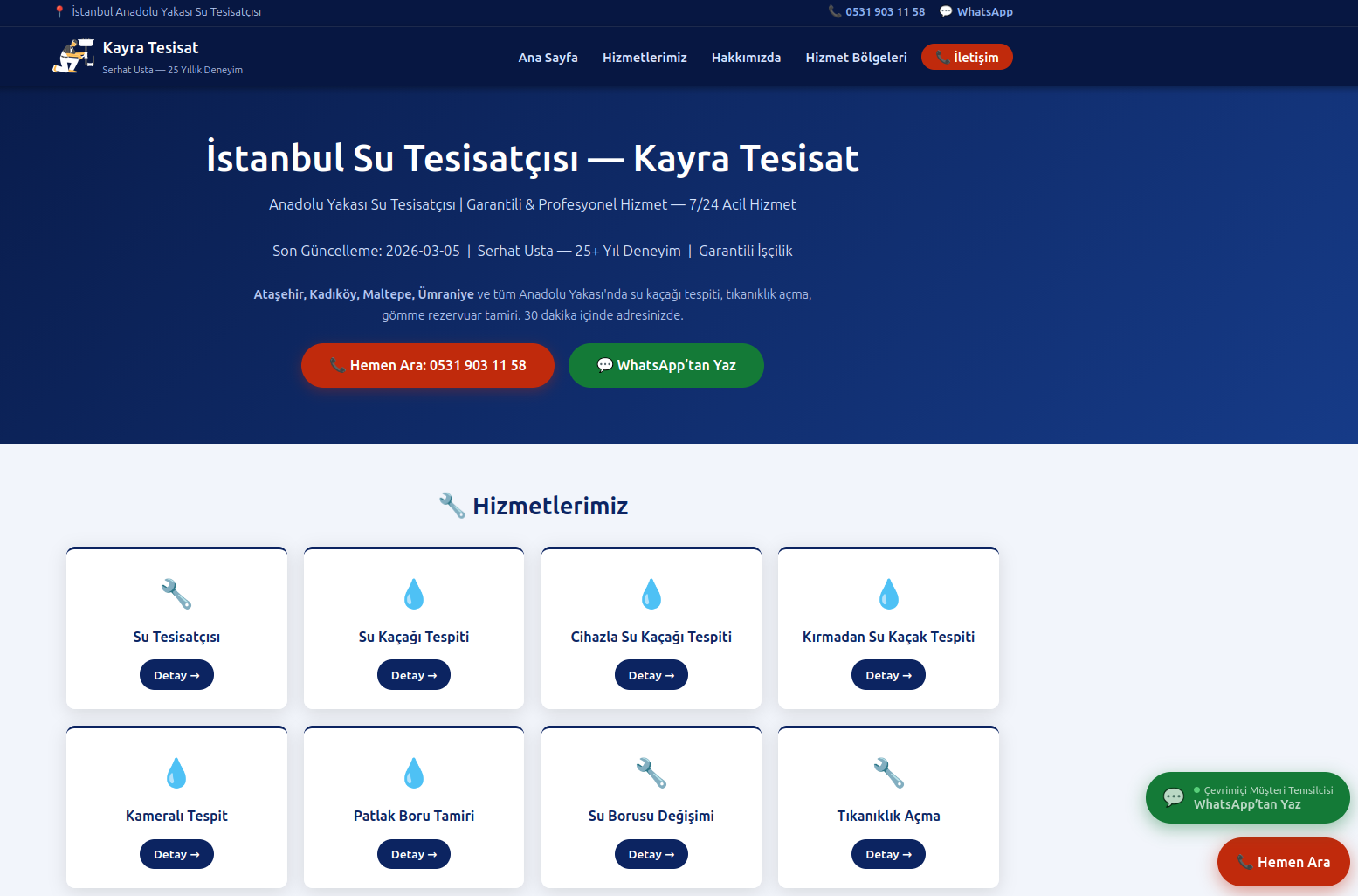This screenshot has height=896, width=1358.
Task: Select Ana Sayfa in the top navigation
Action: (548, 58)
